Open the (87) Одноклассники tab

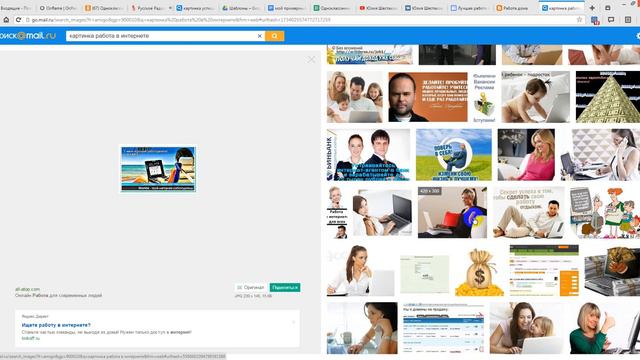point(104,8)
